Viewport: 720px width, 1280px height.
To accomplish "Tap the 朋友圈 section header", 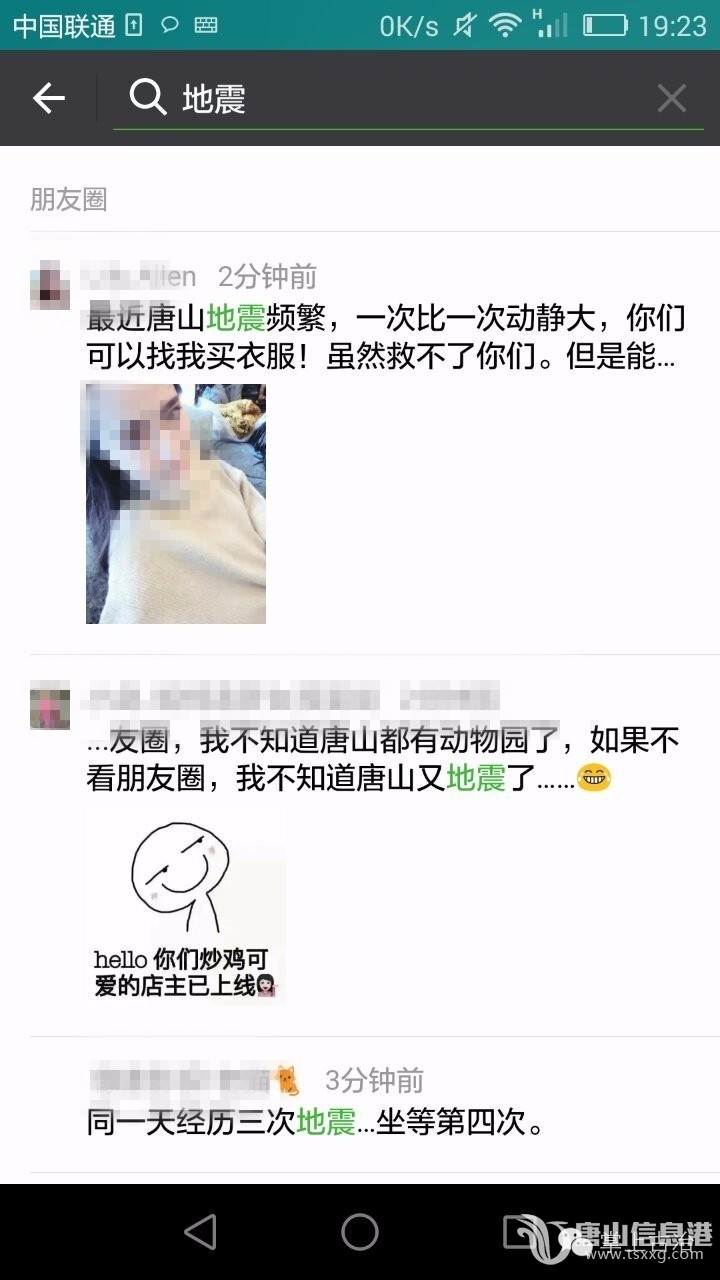I will [x=68, y=199].
